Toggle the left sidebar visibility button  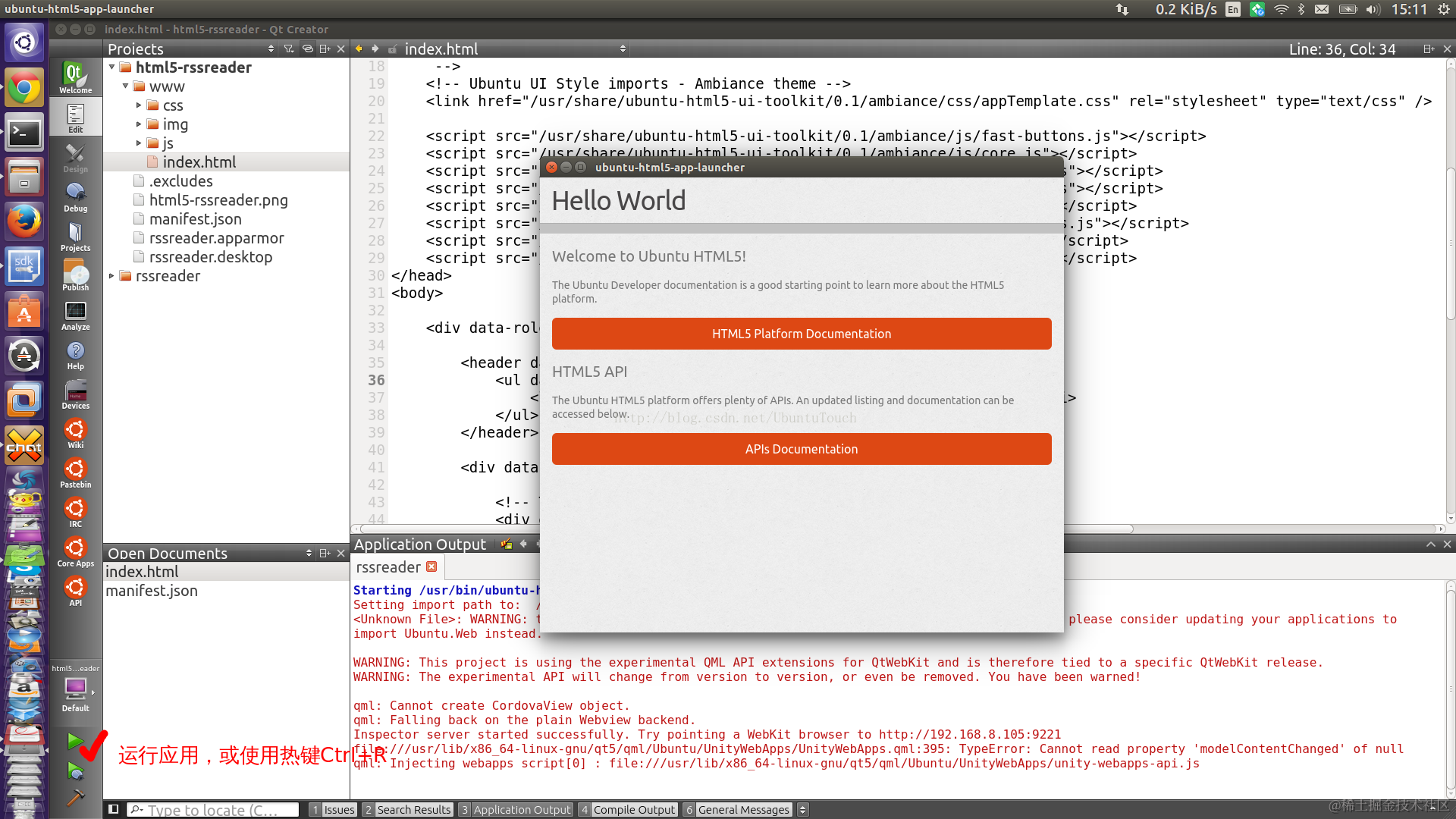click(x=113, y=809)
